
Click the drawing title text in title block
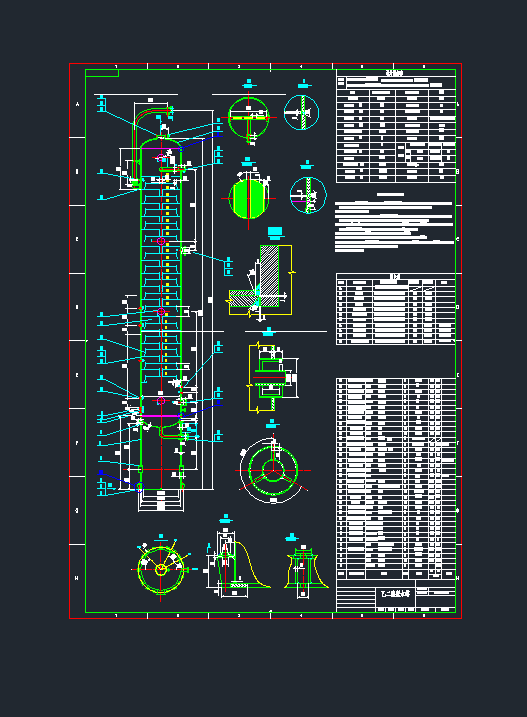(x=396, y=594)
